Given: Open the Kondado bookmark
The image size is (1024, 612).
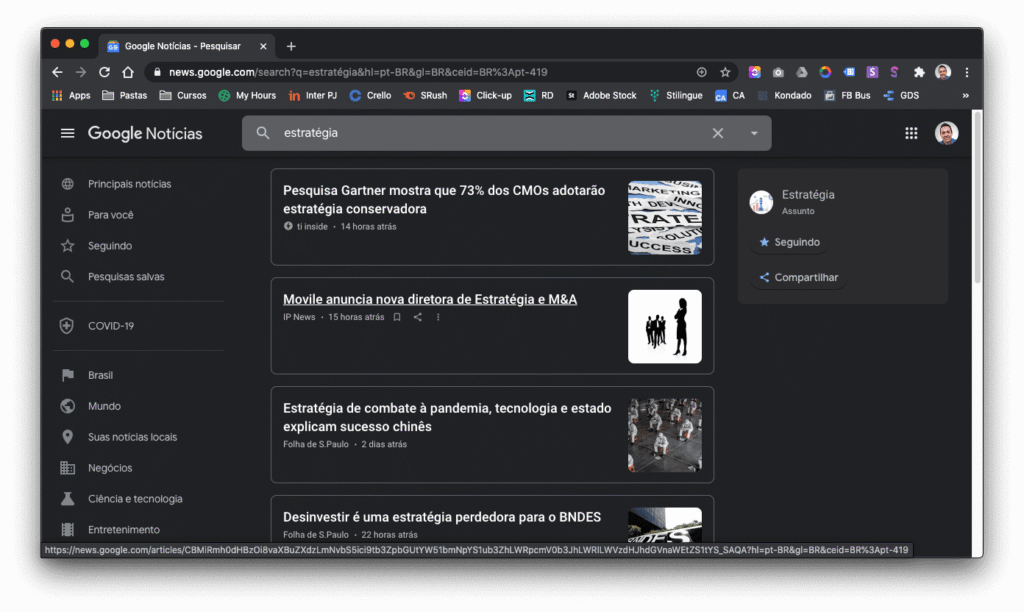Looking at the screenshot, I should (784, 95).
